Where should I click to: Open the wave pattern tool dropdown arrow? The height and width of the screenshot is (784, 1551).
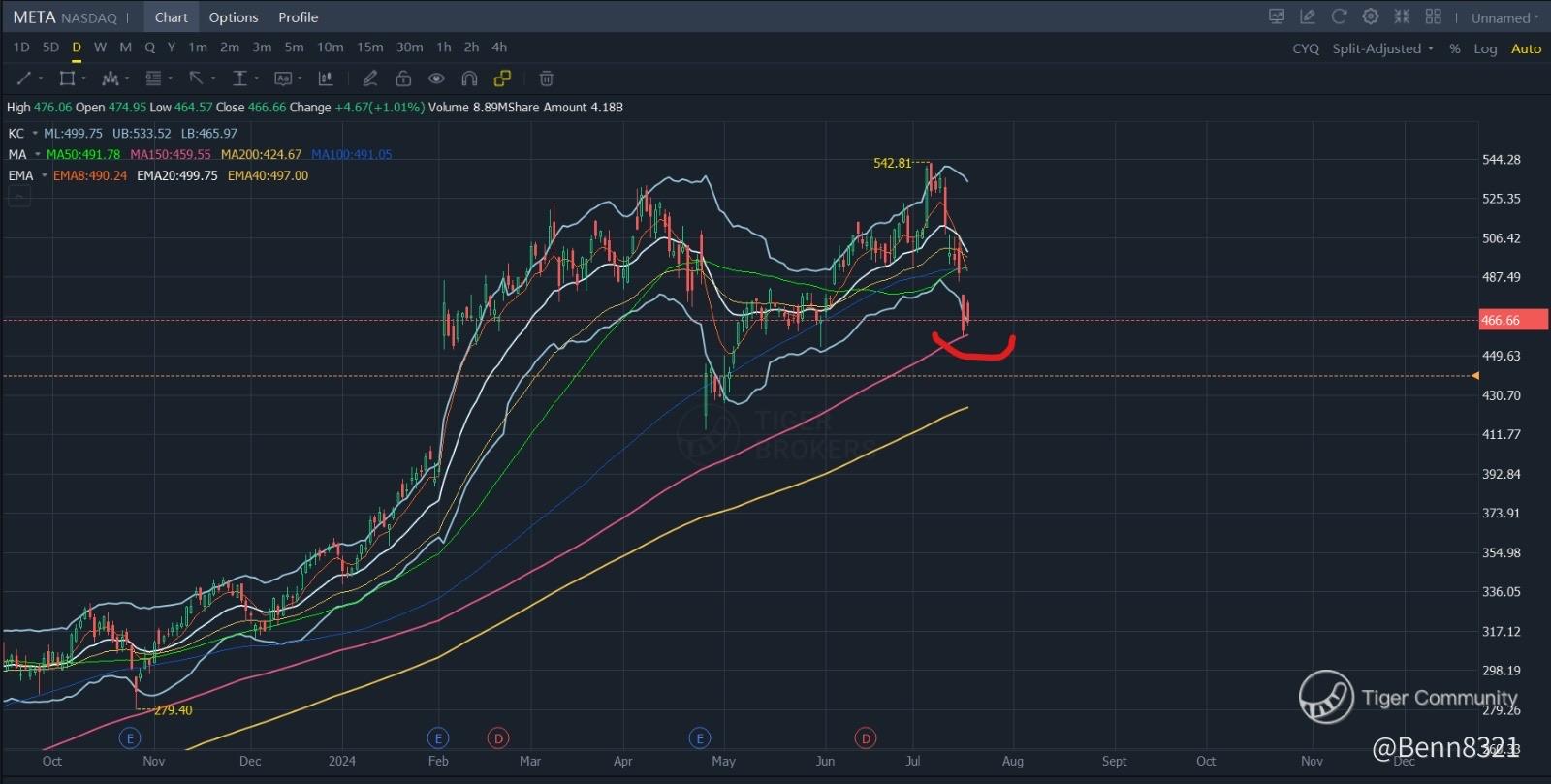127,78
